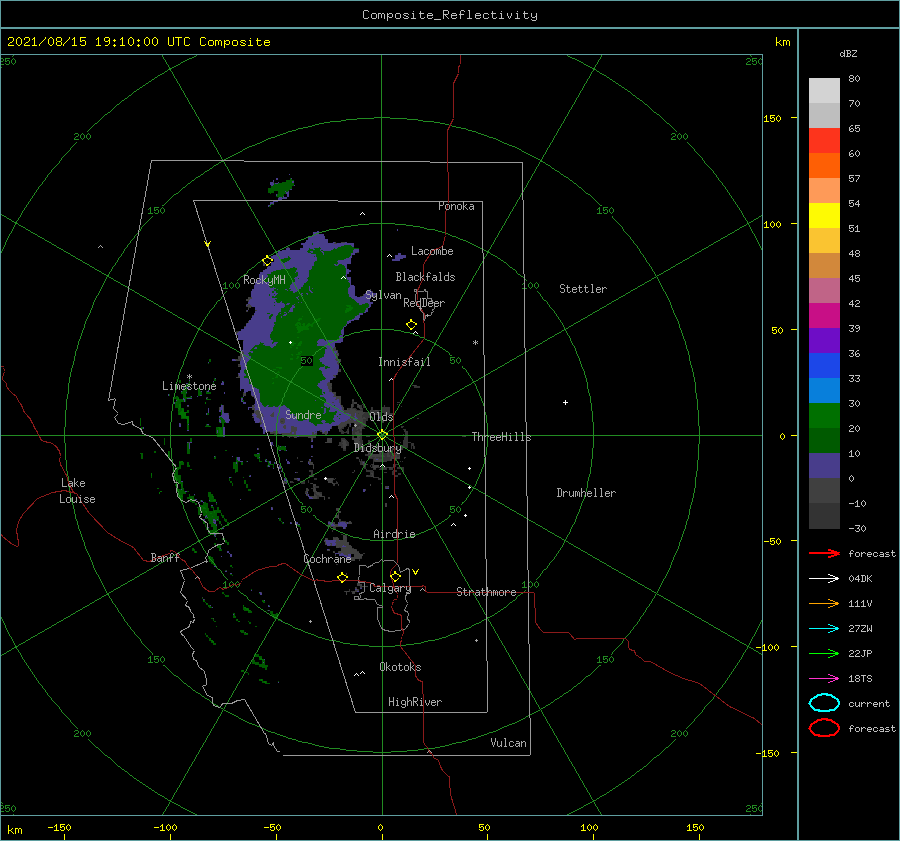Click the Stettler town label
The image size is (900, 841).
(x=583, y=289)
